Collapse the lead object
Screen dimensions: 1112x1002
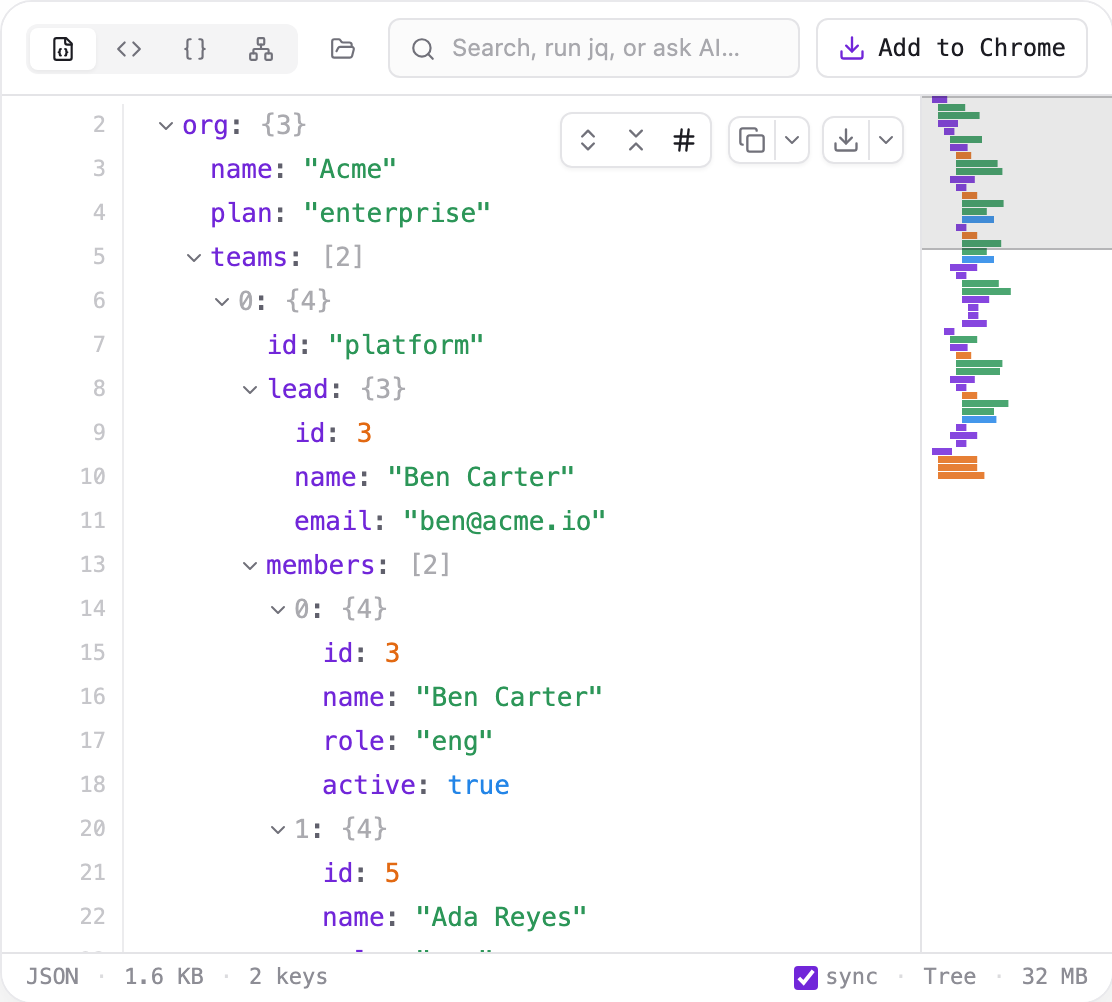pyautogui.click(x=250, y=389)
